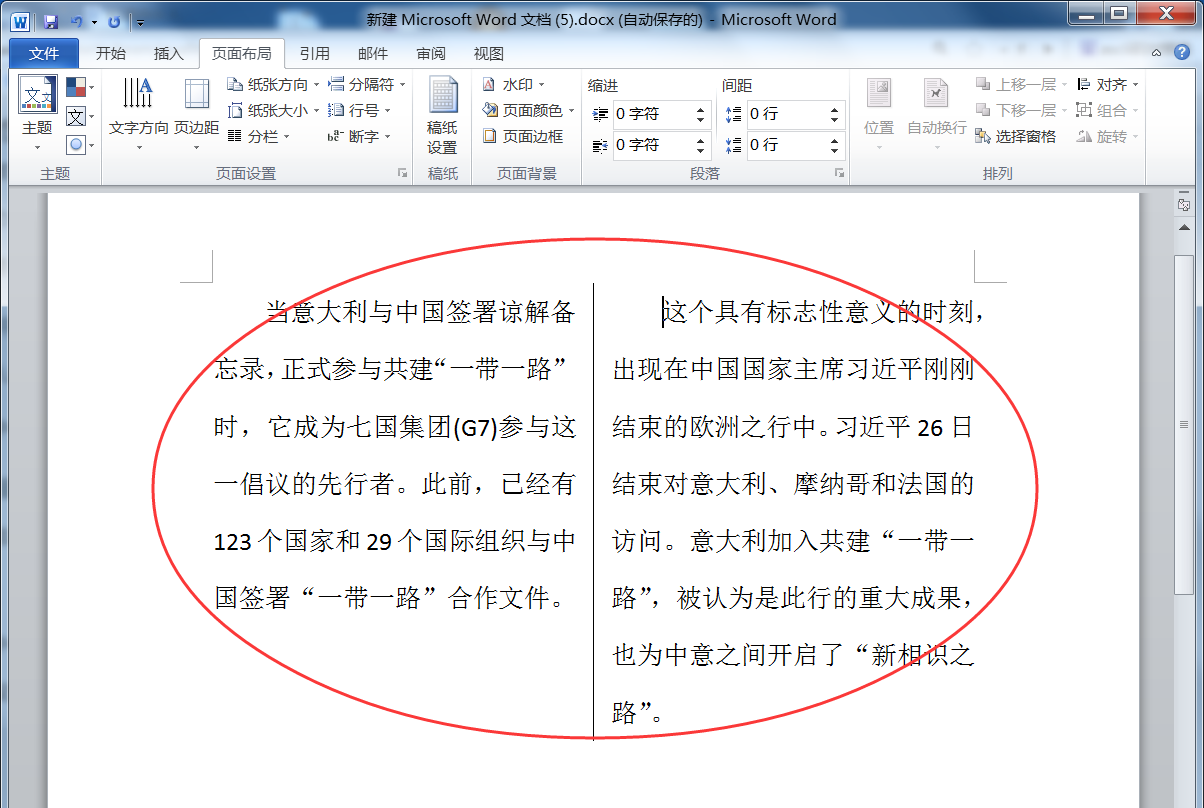1204x808 pixels.
Task: Open 页面设置 dialog launcher
Action: [x=402, y=174]
